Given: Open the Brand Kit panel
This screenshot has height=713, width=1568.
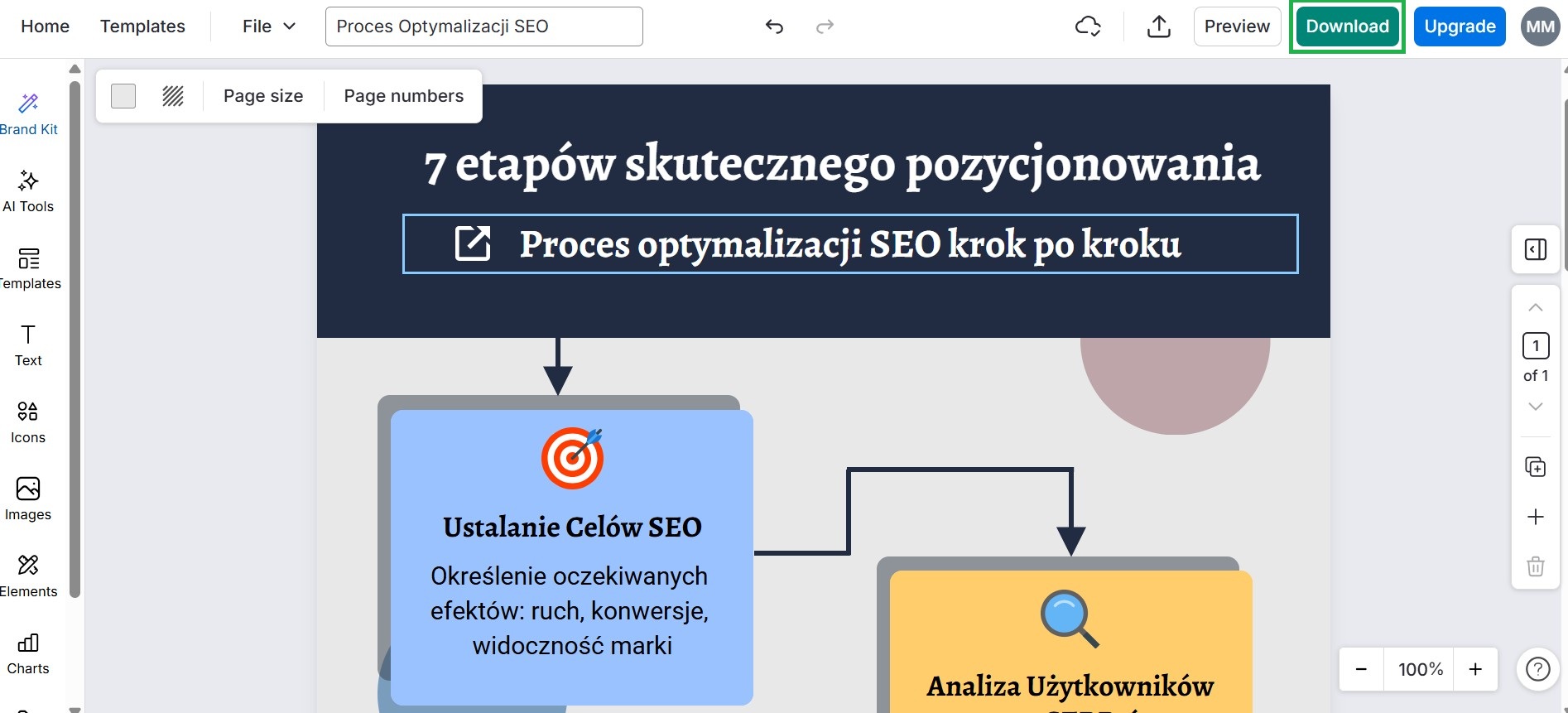Looking at the screenshot, I should click(29, 114).
